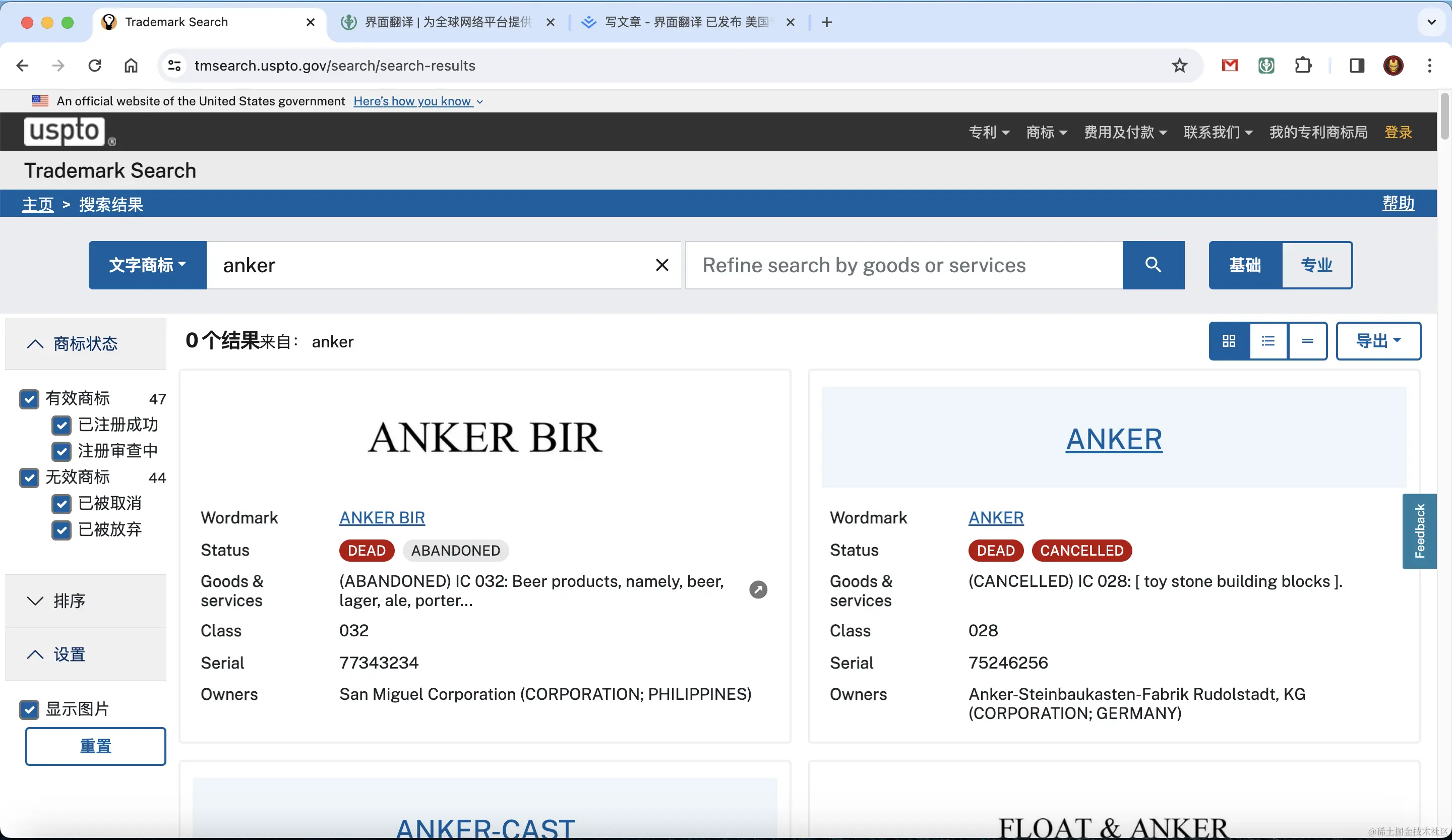Uncheck the 有效商标 checkbox
This screenshot has width=1452, height=840.
tap(29, 399)
